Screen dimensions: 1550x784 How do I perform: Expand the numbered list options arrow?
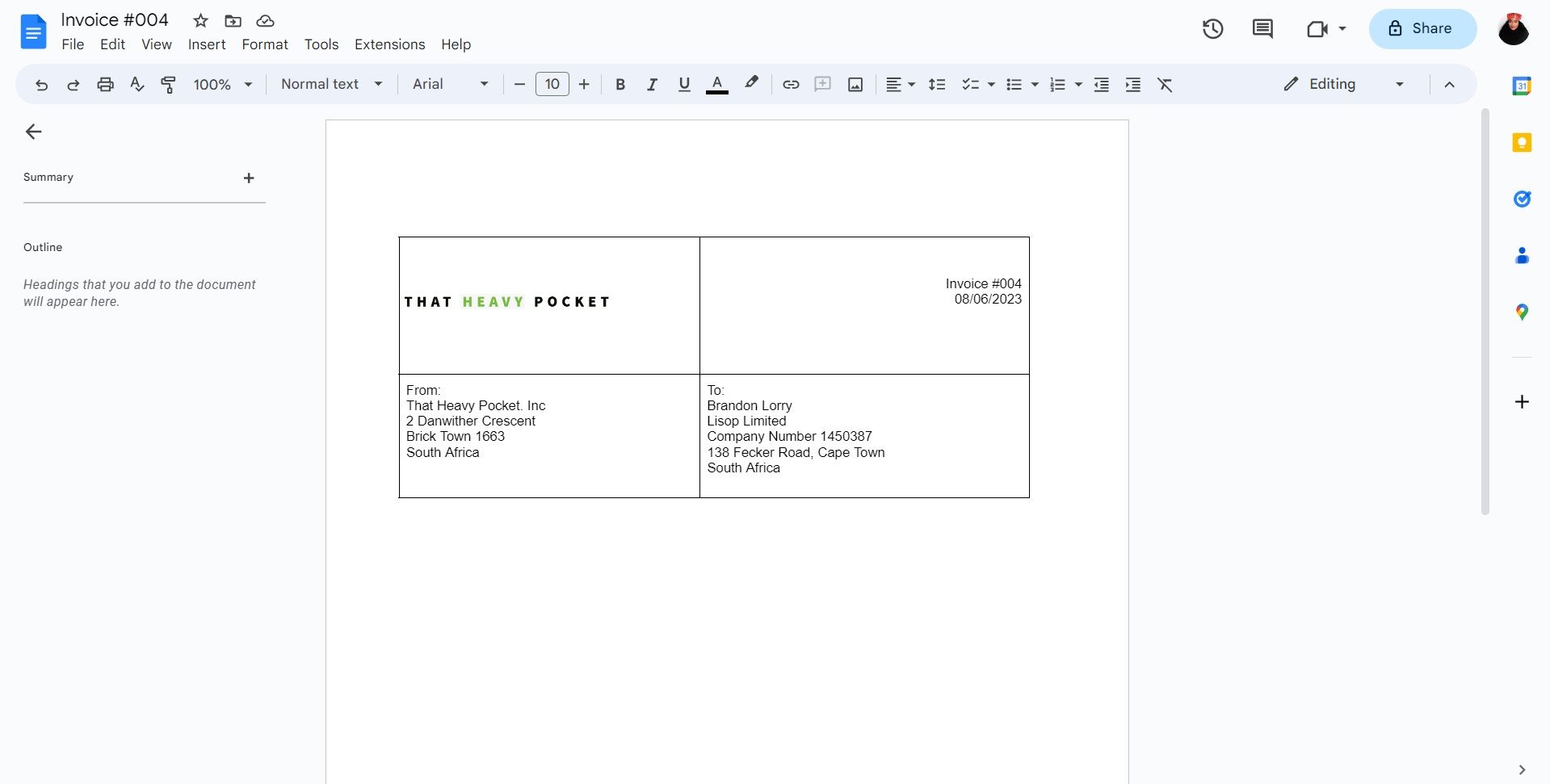coord(1078,85)
